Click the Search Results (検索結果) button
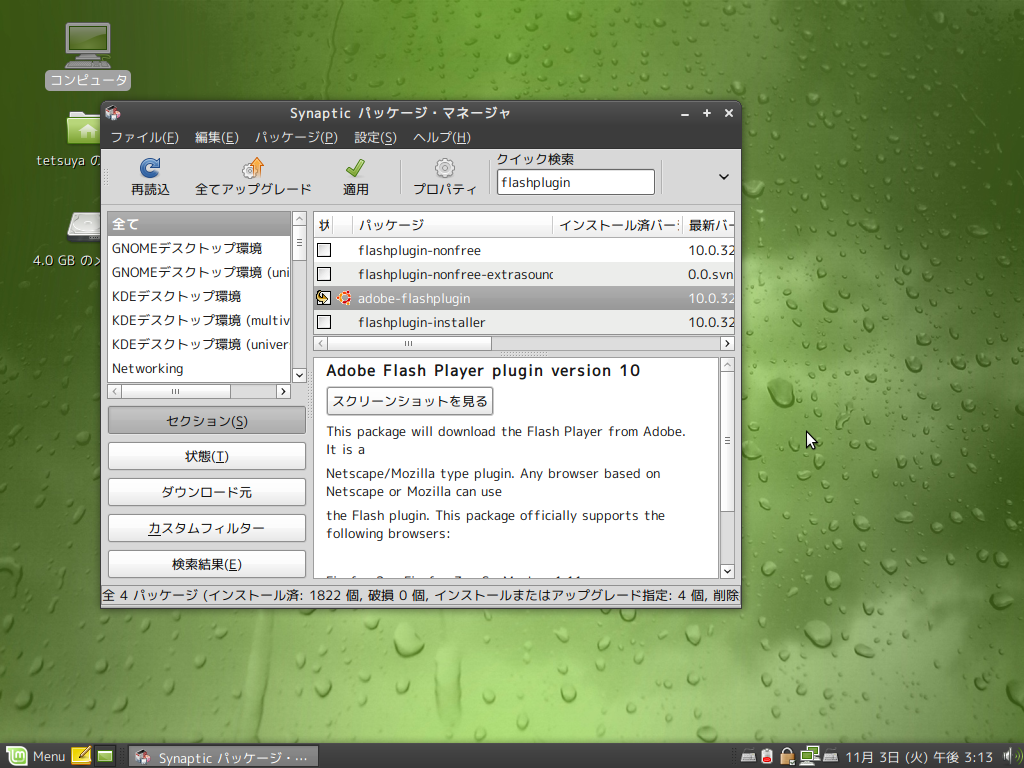This screenshot has width=1024, height=768. click(x=206, y=564)
